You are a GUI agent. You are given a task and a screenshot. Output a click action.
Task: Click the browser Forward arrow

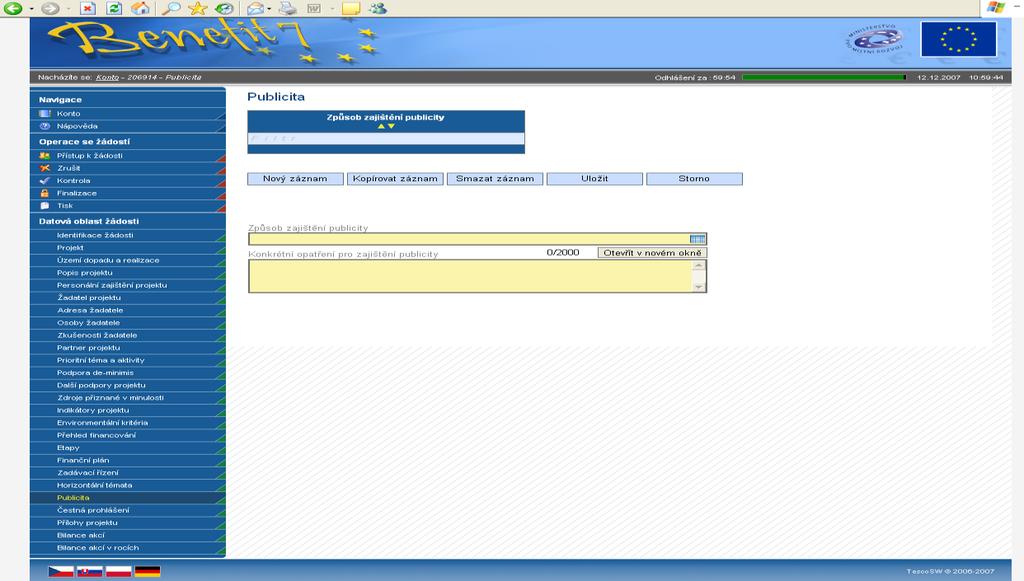coord(50,8)
